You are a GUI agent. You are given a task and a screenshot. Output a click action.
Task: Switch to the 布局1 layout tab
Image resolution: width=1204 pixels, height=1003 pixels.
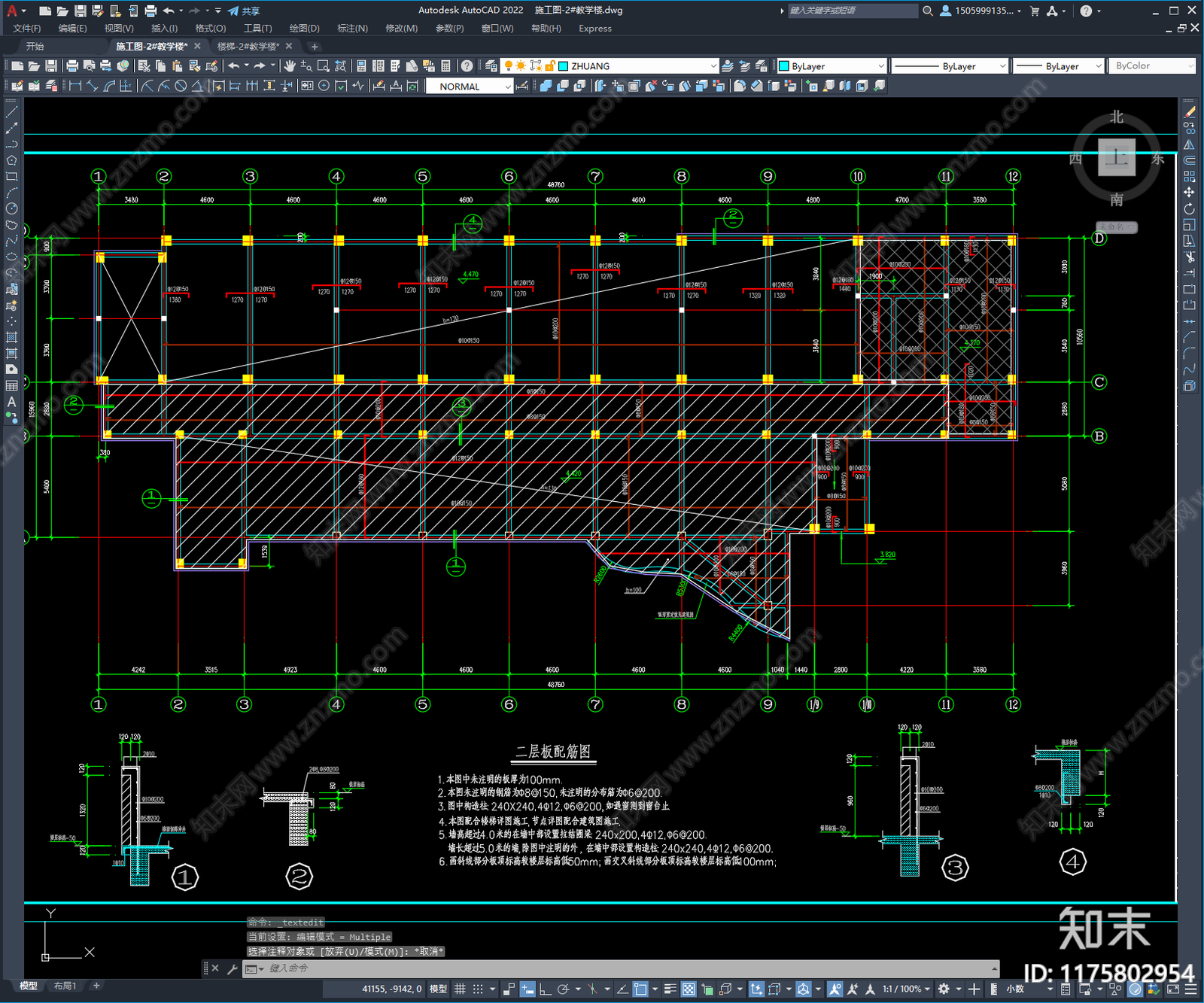click(65, 986)
